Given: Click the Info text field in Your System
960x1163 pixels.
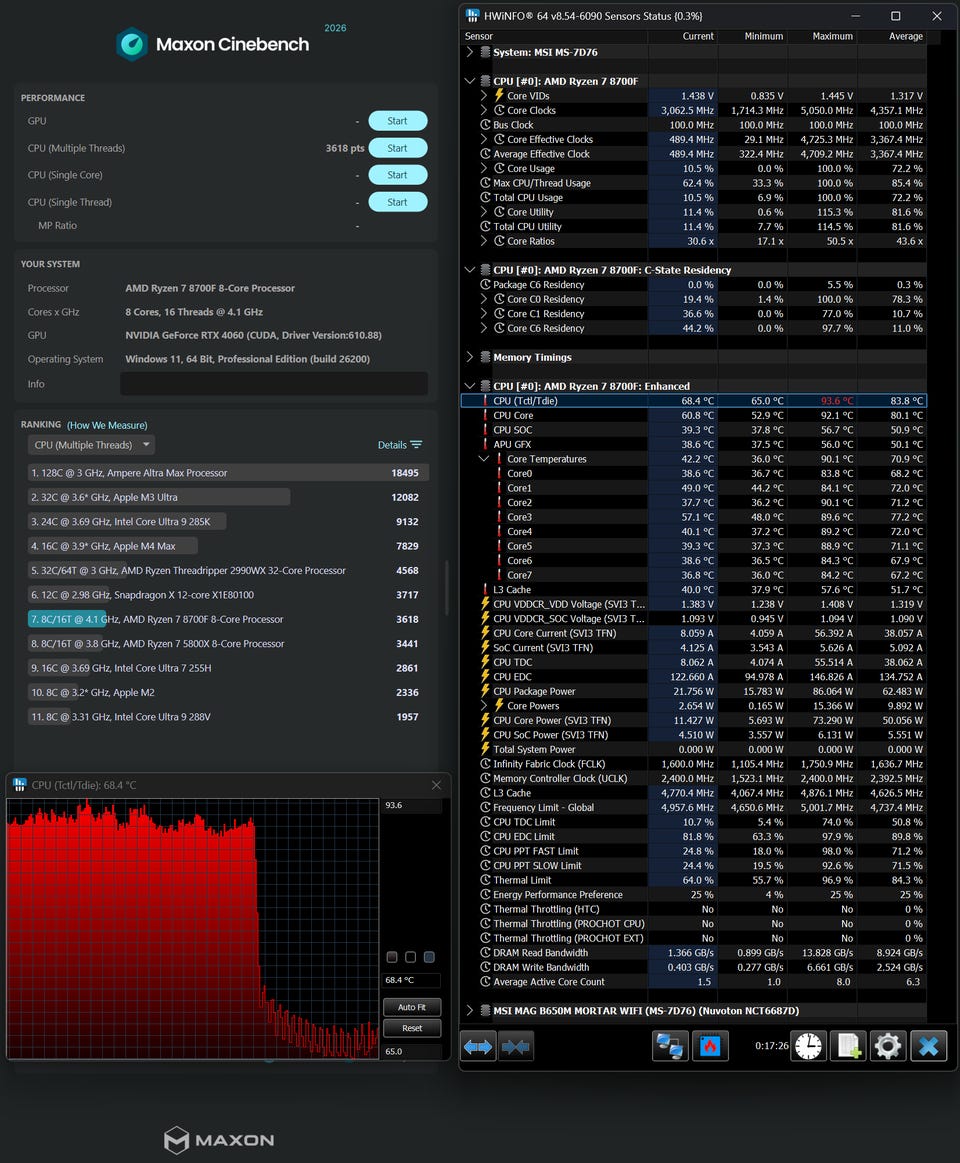Looking at the screenshot, I should point(274,383).
